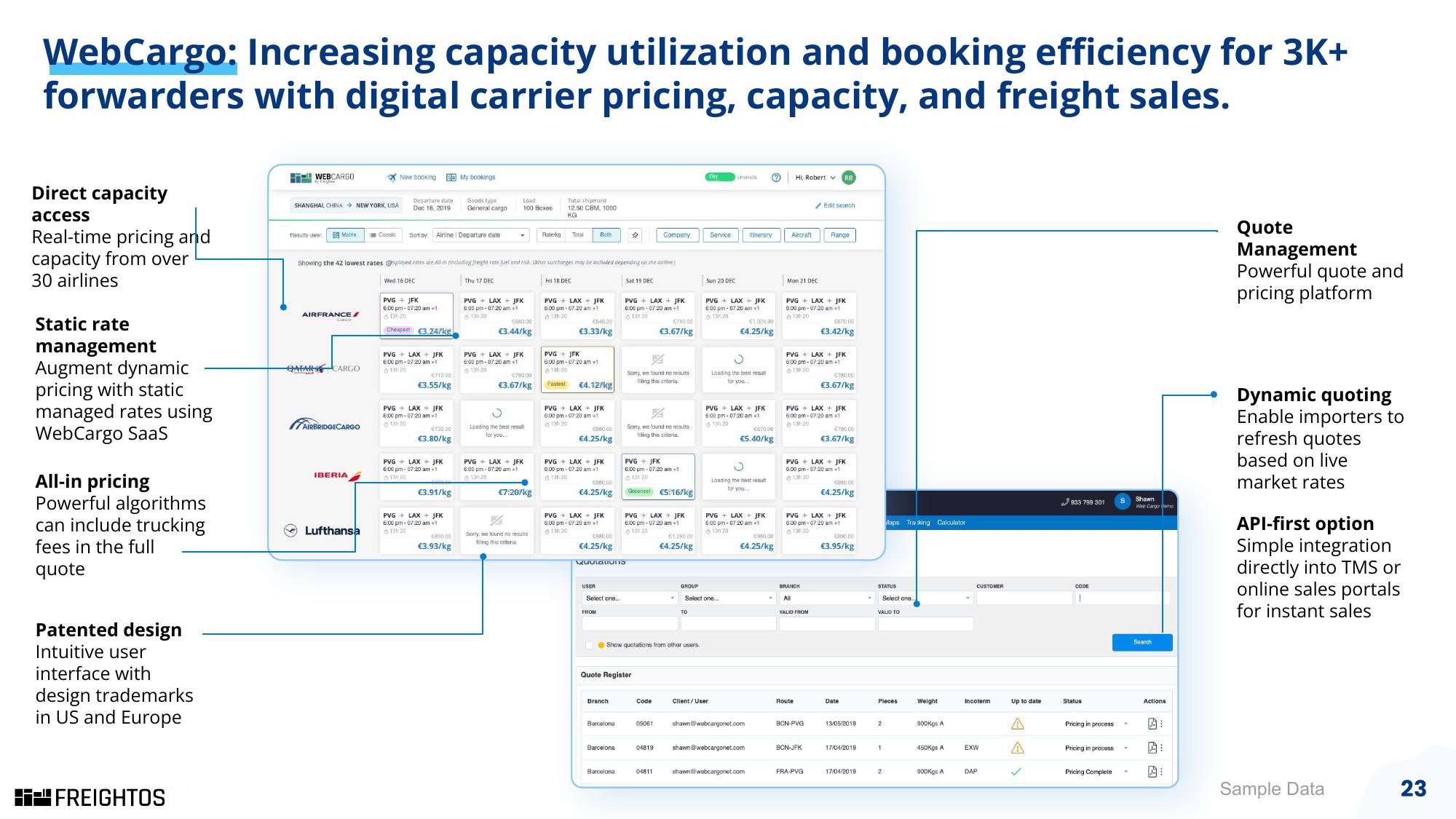The image size is (1456, 819).
Task: Open the GROUP select dropdown
Action: pyautogui.click(x=728, y=598)
